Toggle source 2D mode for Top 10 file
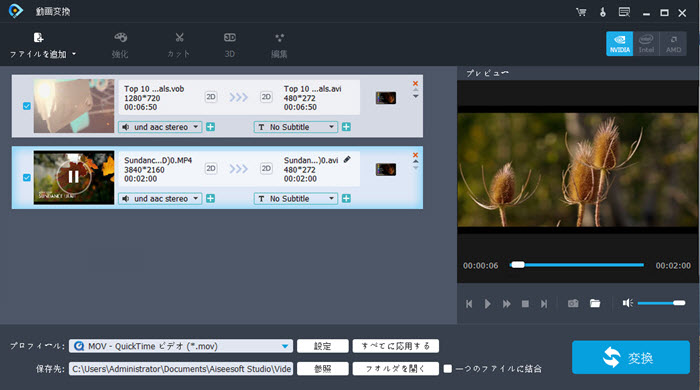Image resolution: width=700 pixels, height=390 pixels. coord(211,97)
